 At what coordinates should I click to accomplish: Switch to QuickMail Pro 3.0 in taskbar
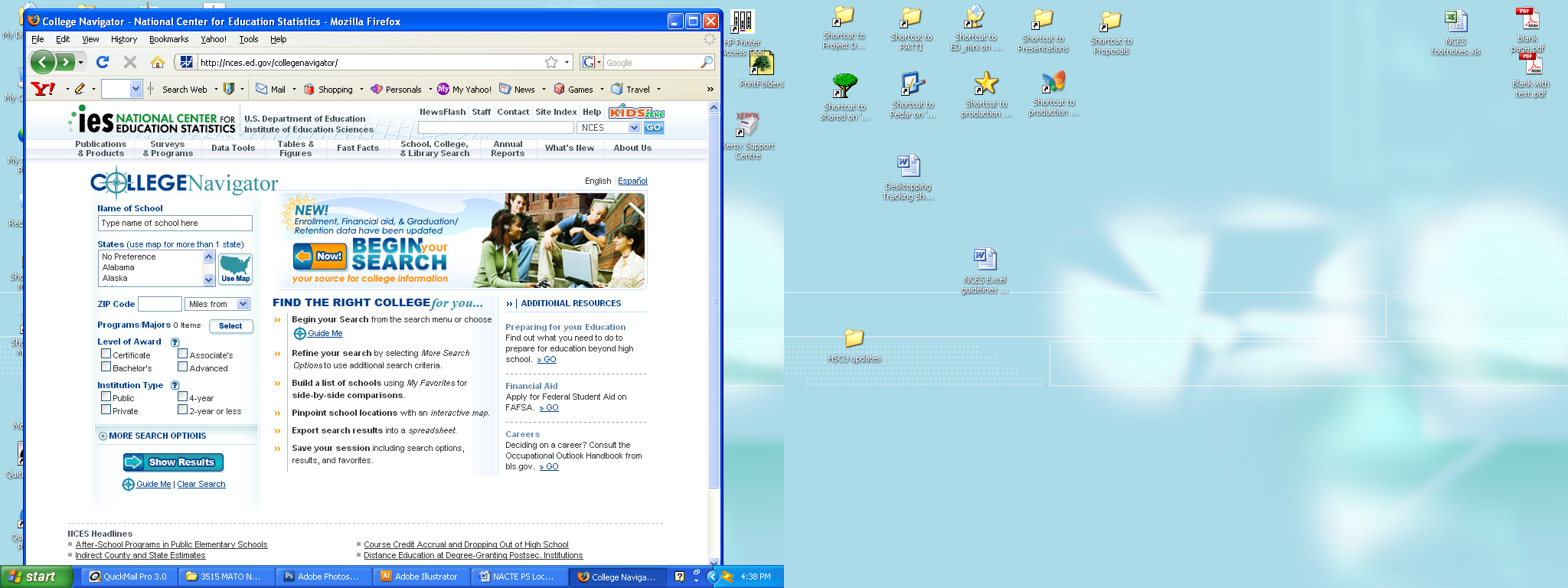128,577
